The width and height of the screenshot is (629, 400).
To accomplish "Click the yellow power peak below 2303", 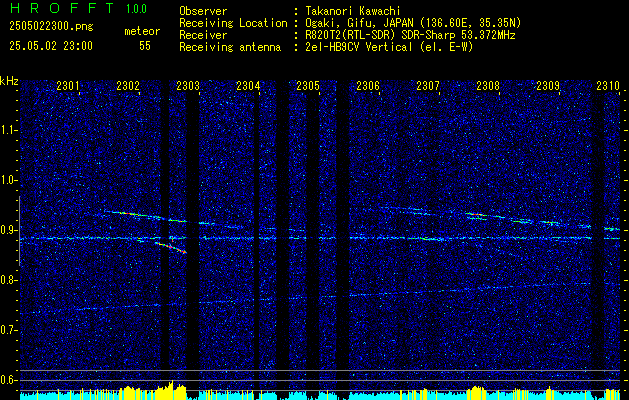I will coord(171,389).
